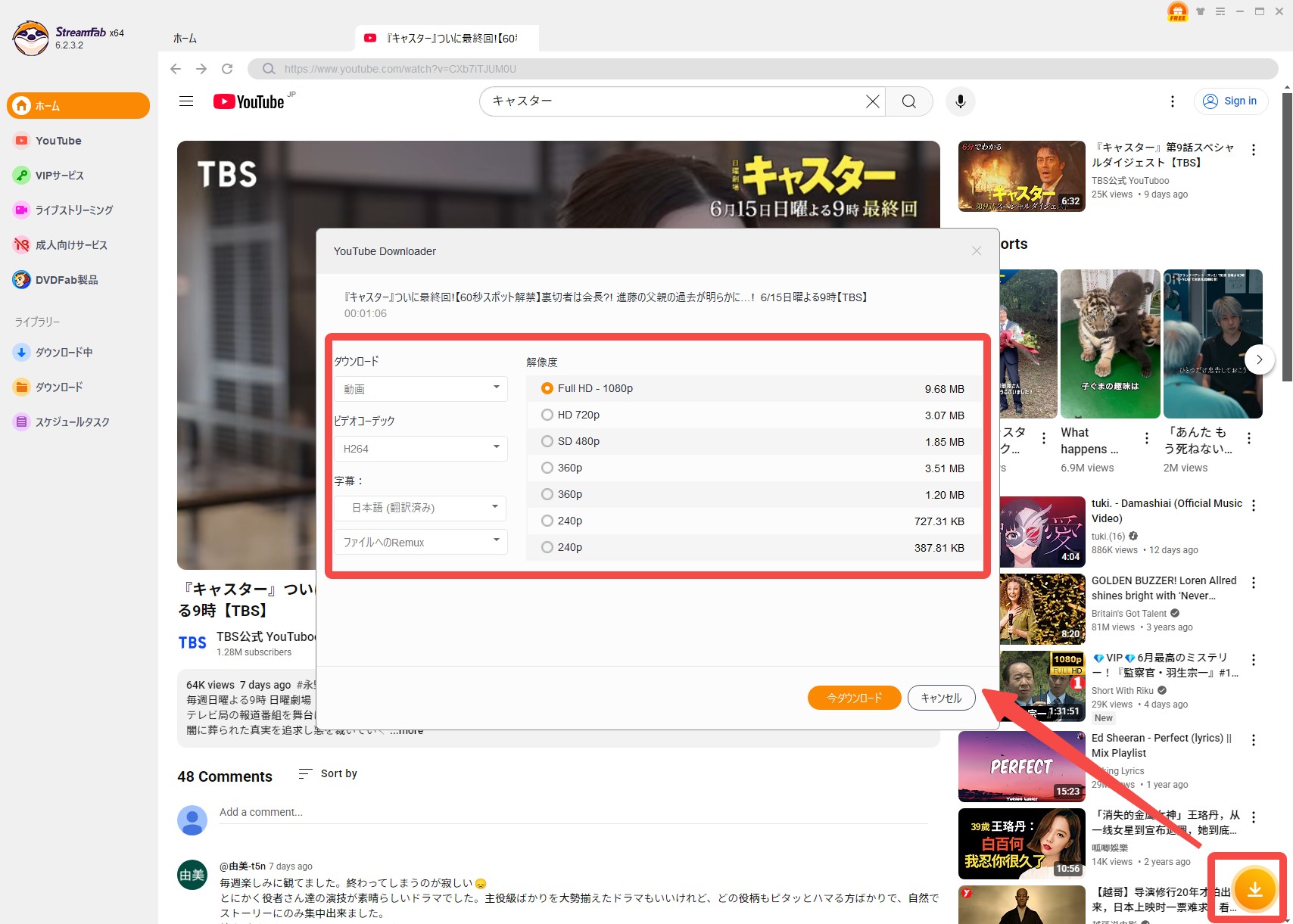This screenshot has width=1293, height=924.
Task: Clear the YouTube search text
Action: [x=873, y=101]
